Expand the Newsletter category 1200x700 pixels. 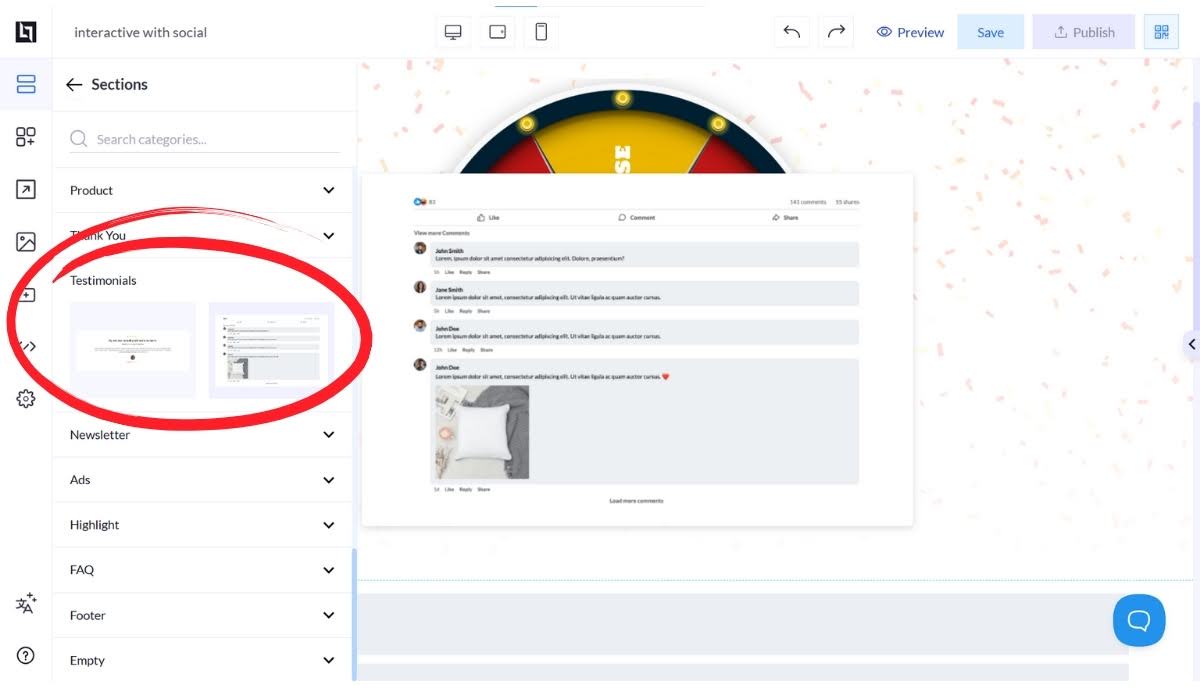tap(203, 435)
